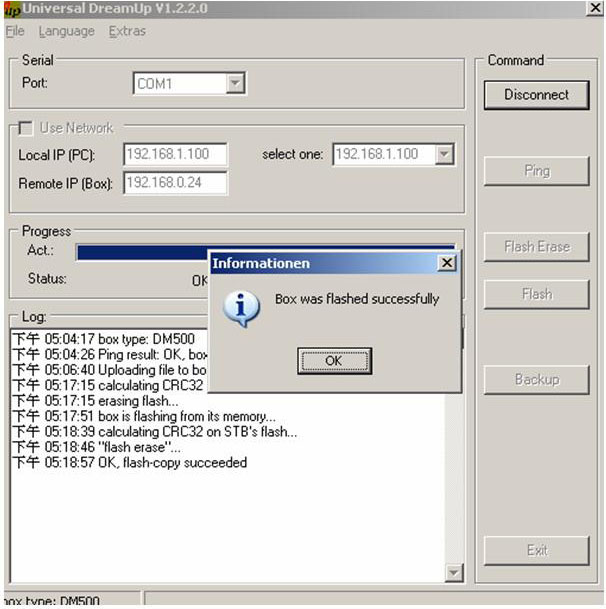Click the Backup button
This screenshot has height=609, width=606.
tap(536, 379)
